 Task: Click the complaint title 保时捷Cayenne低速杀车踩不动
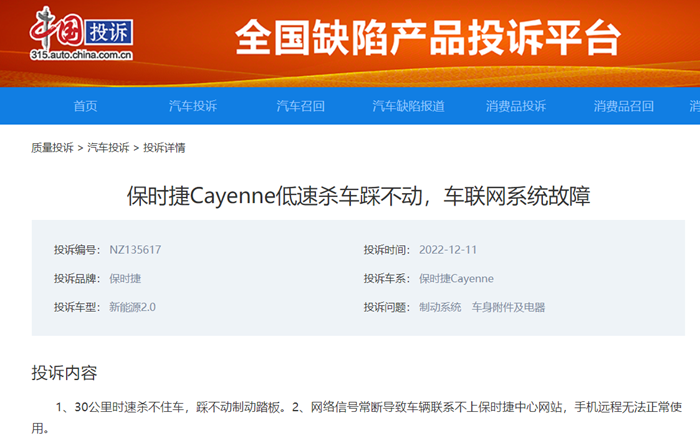(358, 196)
